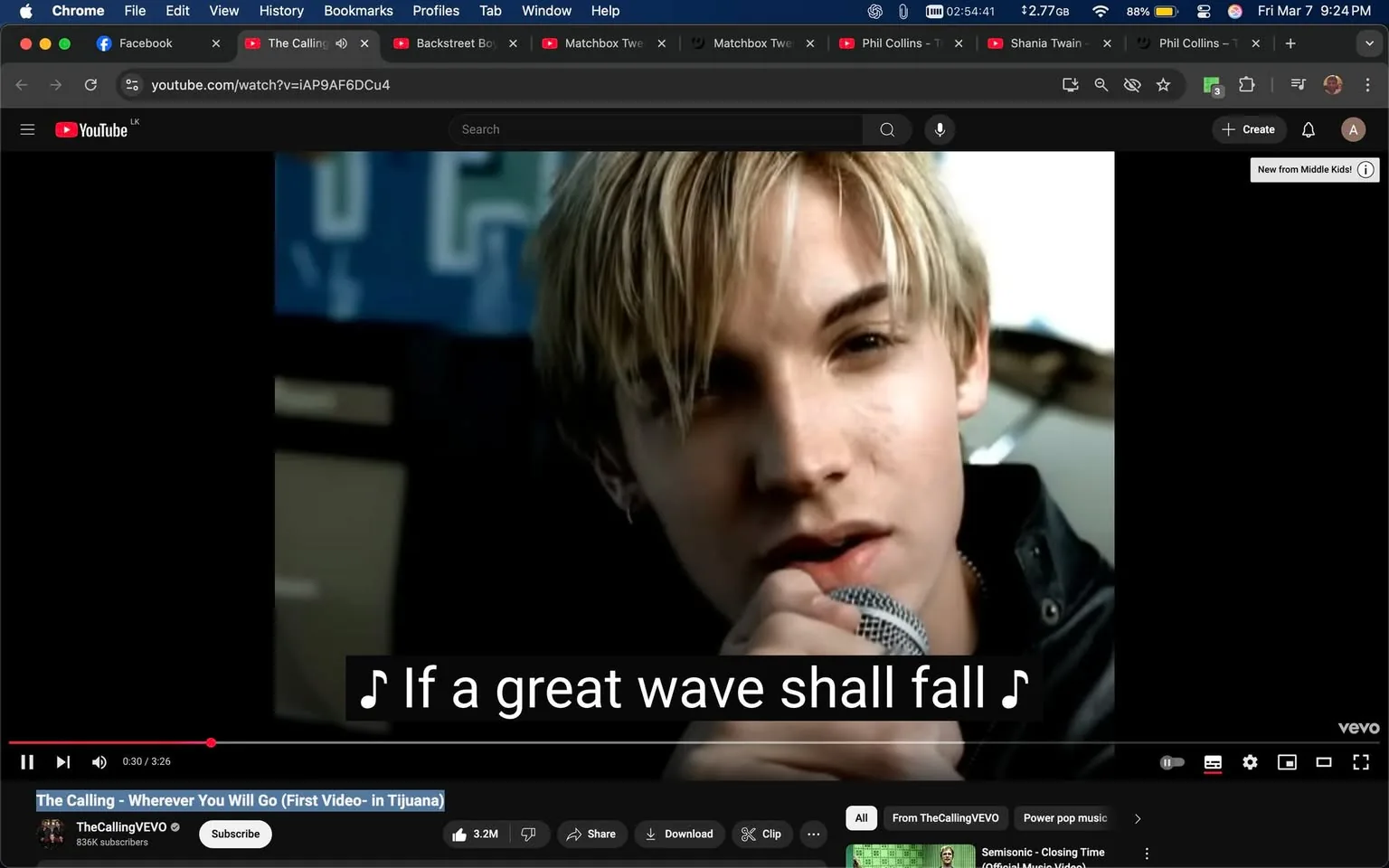
Task: Open options for the Semisonic suggested video
Action: 1146,852
